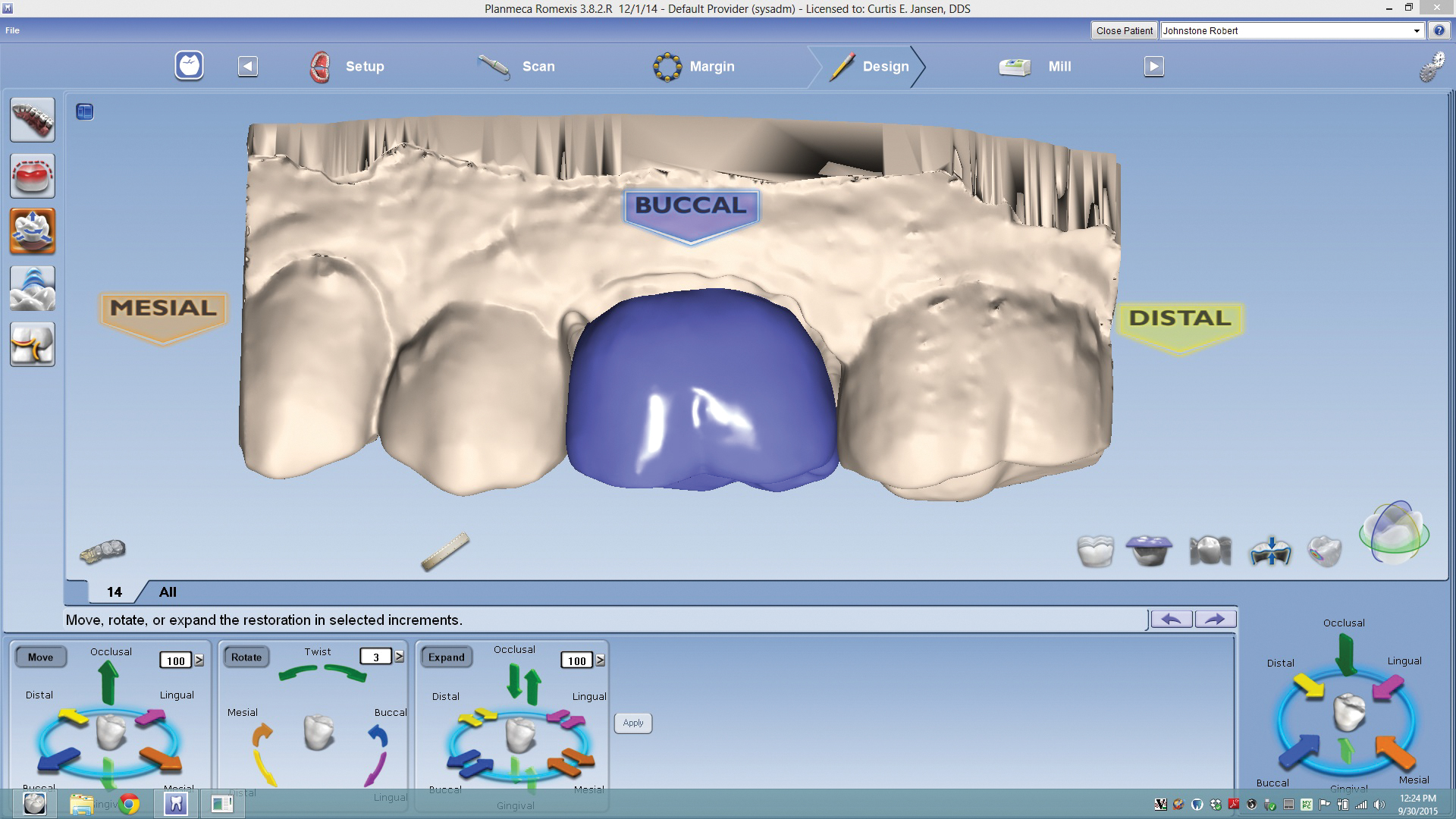Click the 3D tooth orientation sphere
Viewport: 1456px width, 819px height.
pos(1394,533)
